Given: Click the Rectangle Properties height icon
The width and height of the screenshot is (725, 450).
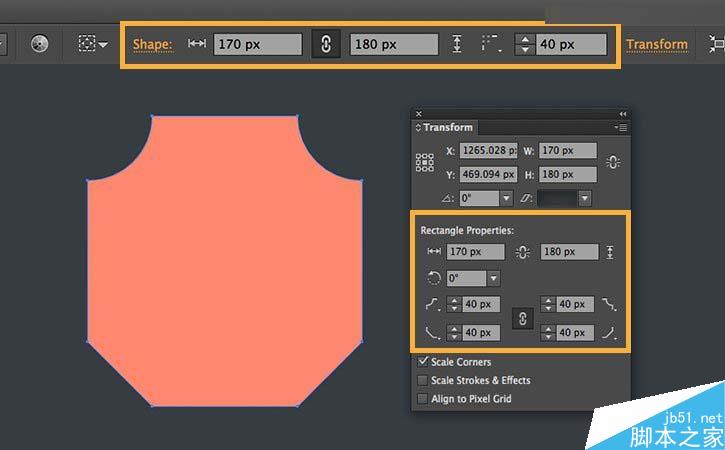Looking at the screenshot, I should (x=610, y=252).
